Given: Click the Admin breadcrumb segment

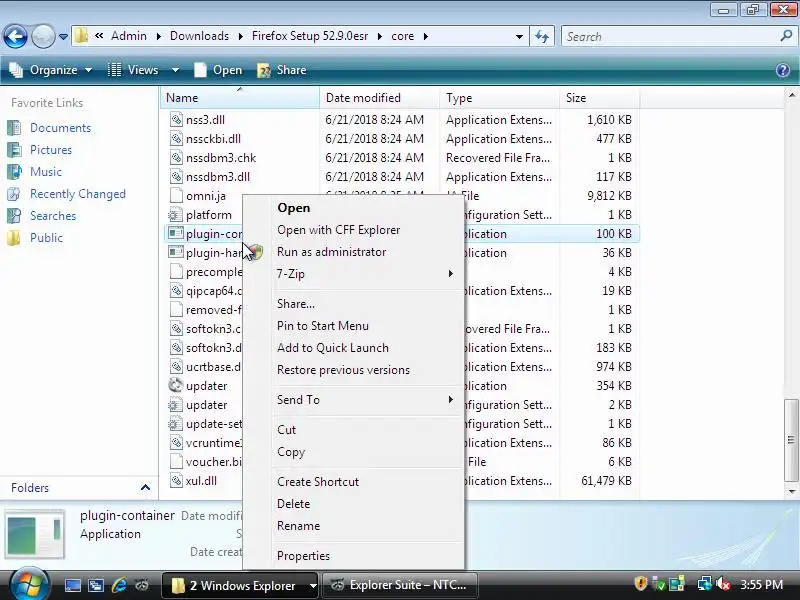Looking at the screenshot, I should [129, 36].
